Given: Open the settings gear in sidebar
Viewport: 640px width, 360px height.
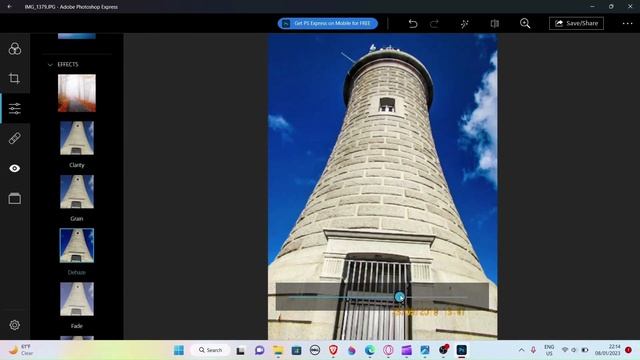Looking at the screenshot, I should (x=15, y=325).
